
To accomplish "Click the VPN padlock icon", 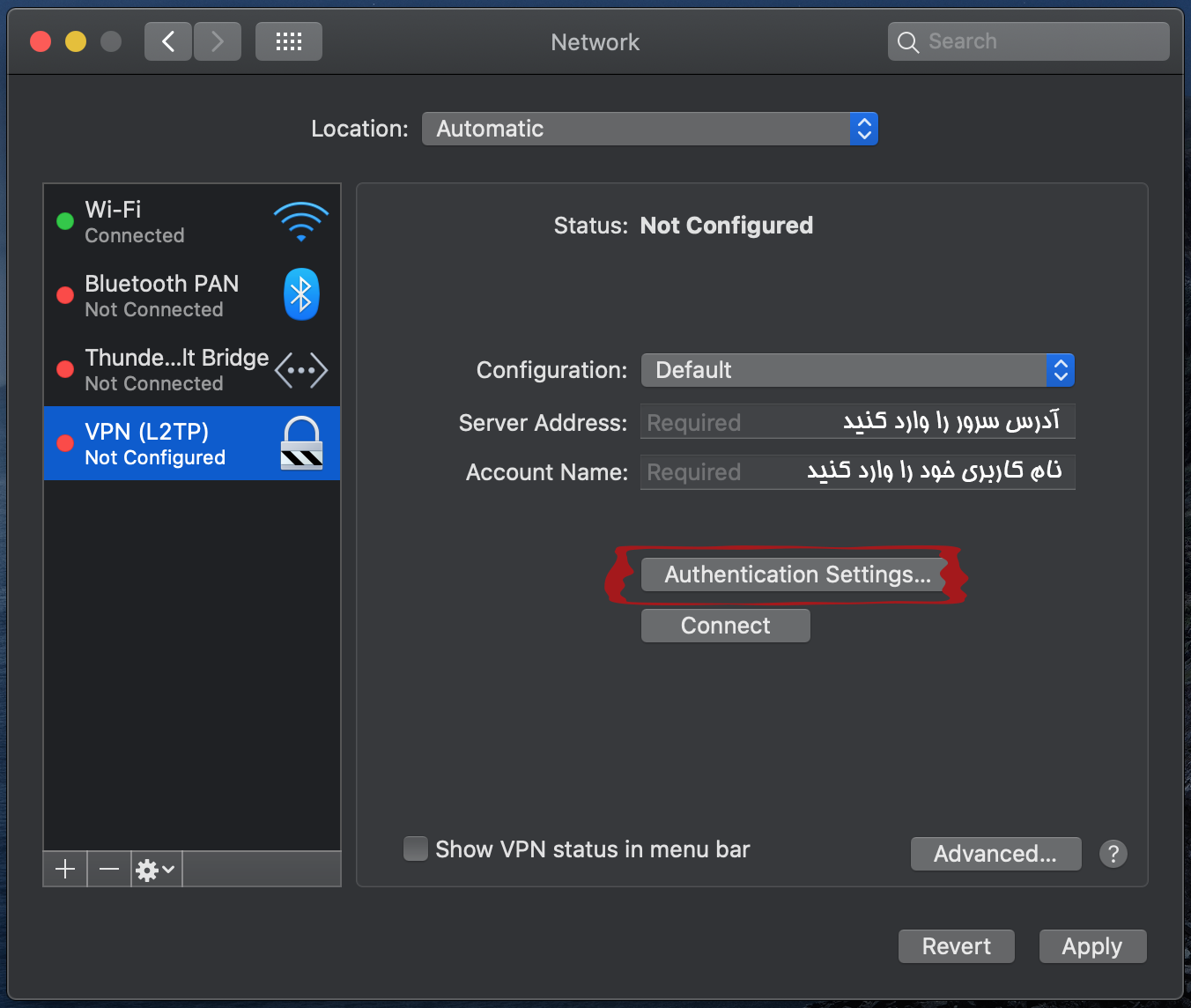I will [x=301, y=443].
